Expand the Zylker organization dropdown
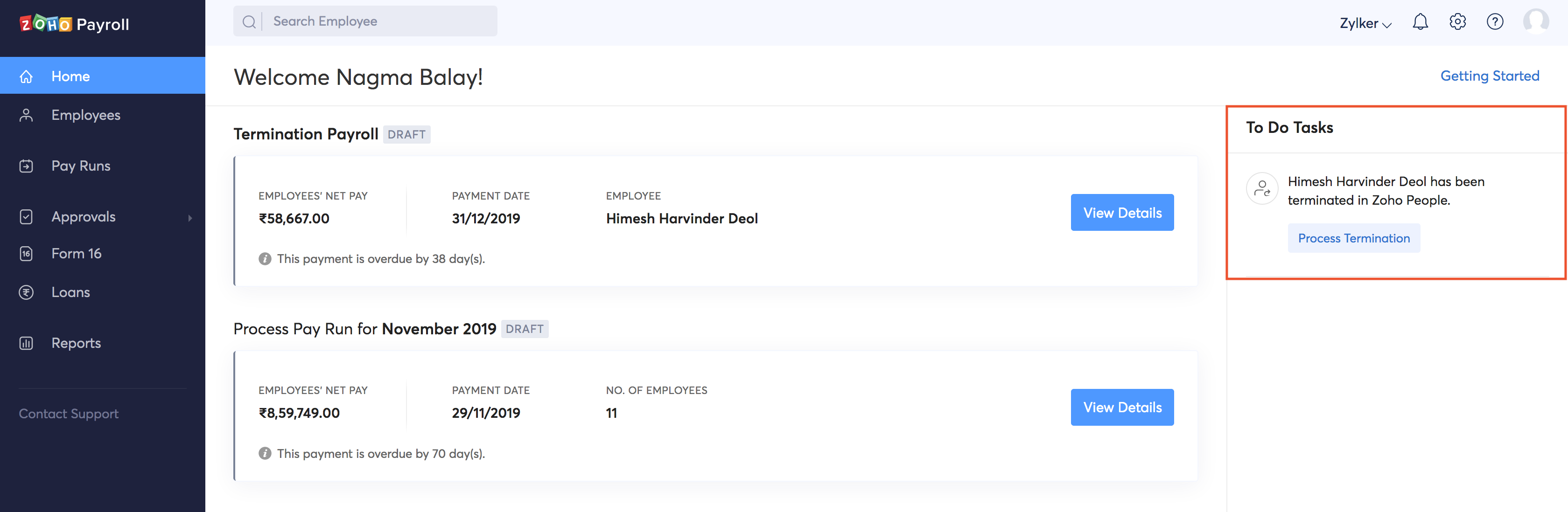Image resolution: width=1568 pixels, height=512 pixels. click(1365, 24)
